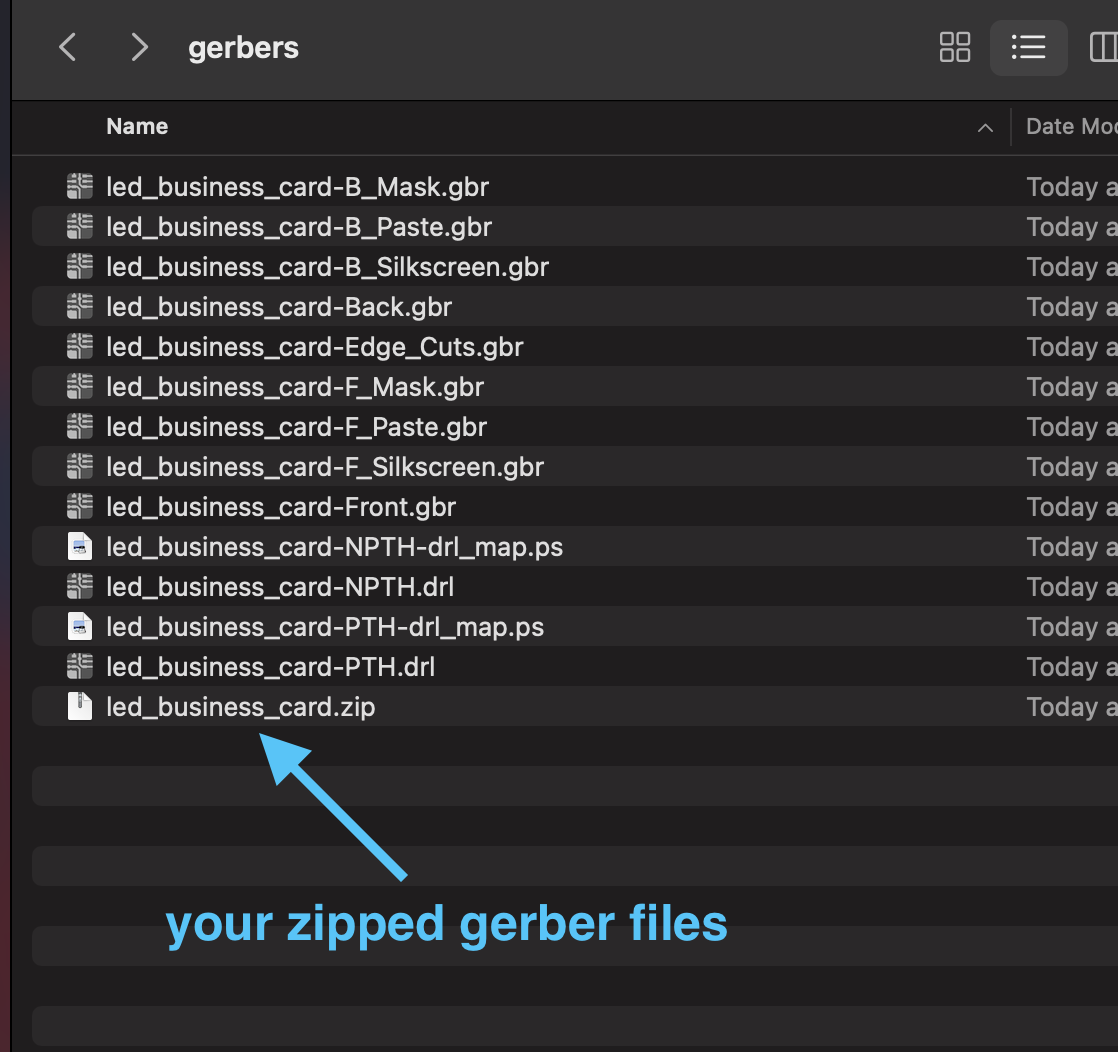This screenshot has height=1052, width=1118.
Task: Select file name led_business_card-B_Silkscreen.gbr
Action: (327, 267)
